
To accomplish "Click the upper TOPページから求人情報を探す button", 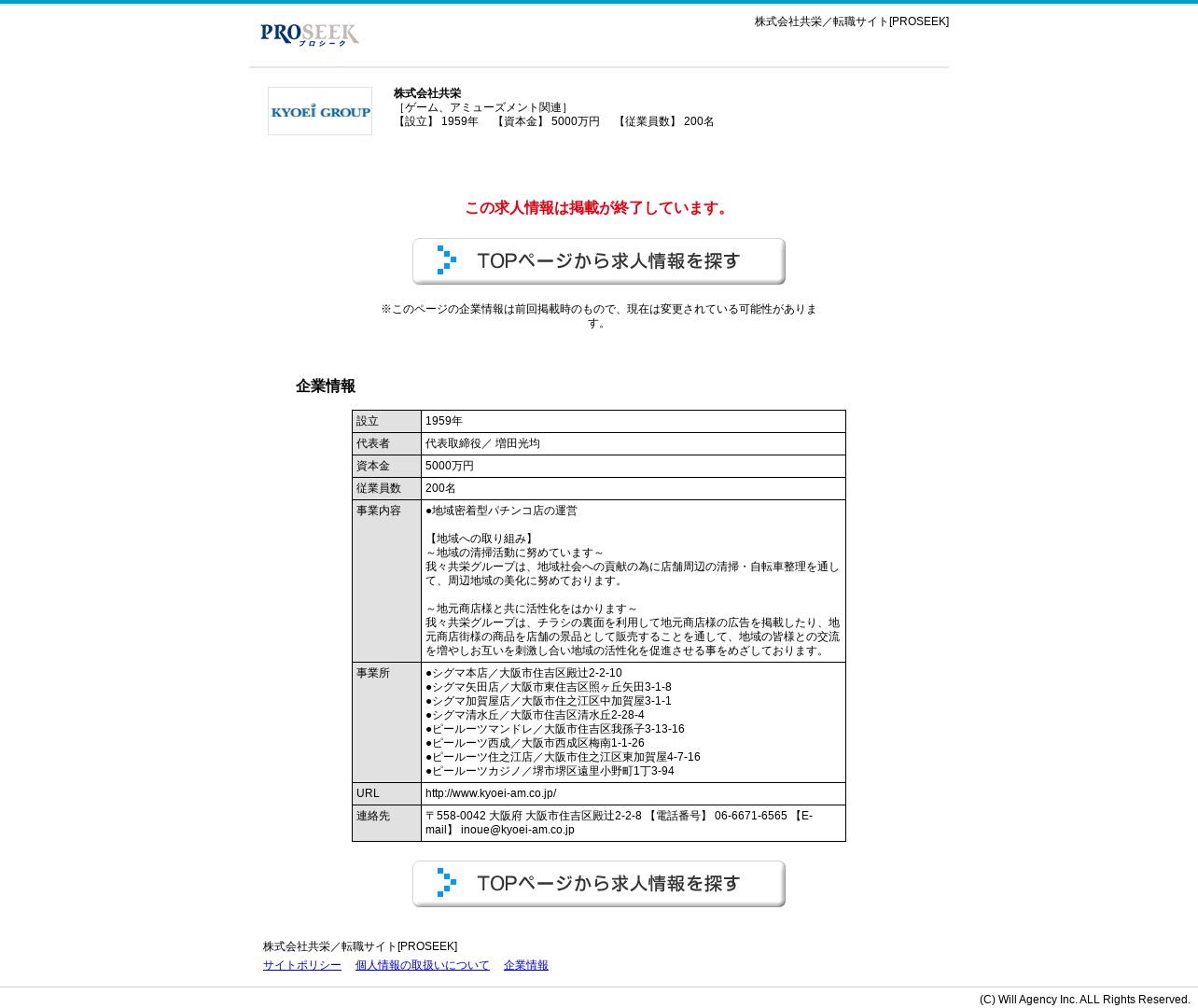I will pos(599,261).
